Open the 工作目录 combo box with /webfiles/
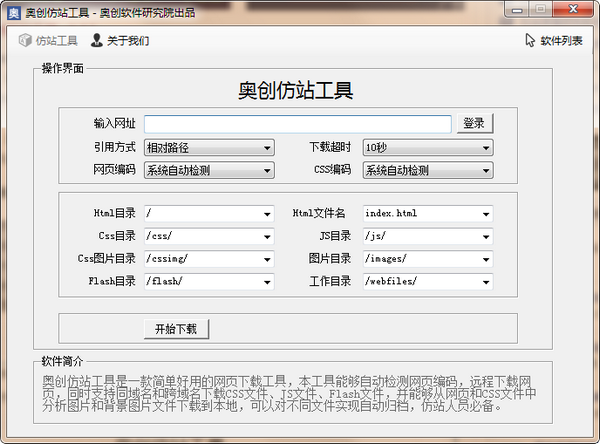 coord(427,282)
